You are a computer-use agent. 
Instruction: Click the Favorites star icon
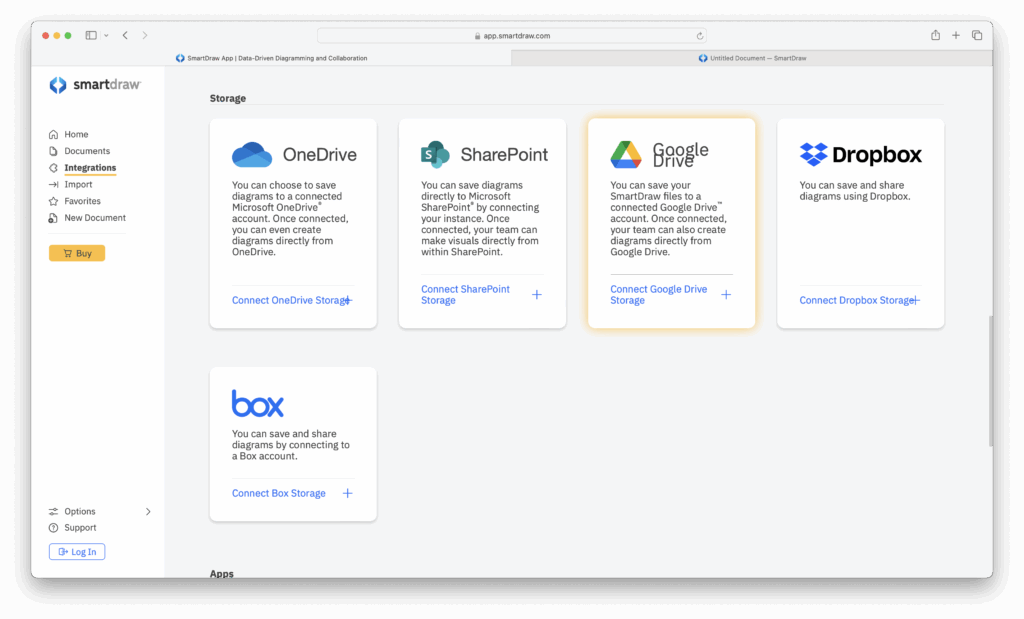coord(54,201)
